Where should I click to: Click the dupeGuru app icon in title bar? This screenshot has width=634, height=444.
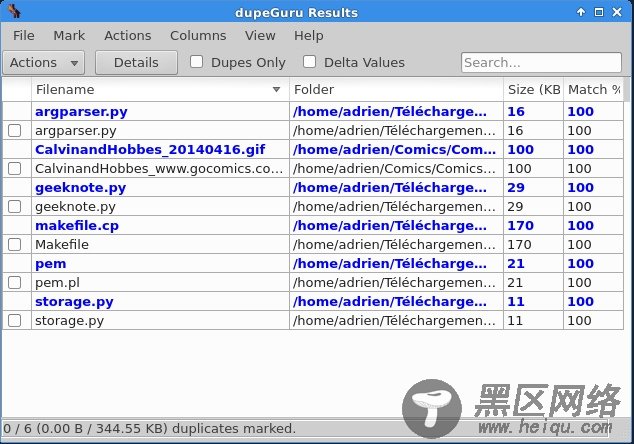click(x=15, y=11)
